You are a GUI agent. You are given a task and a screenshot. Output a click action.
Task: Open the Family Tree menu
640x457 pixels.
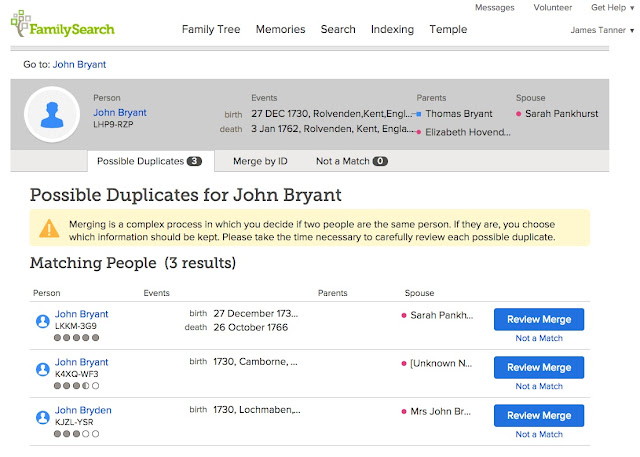click(x=211, y=30)
